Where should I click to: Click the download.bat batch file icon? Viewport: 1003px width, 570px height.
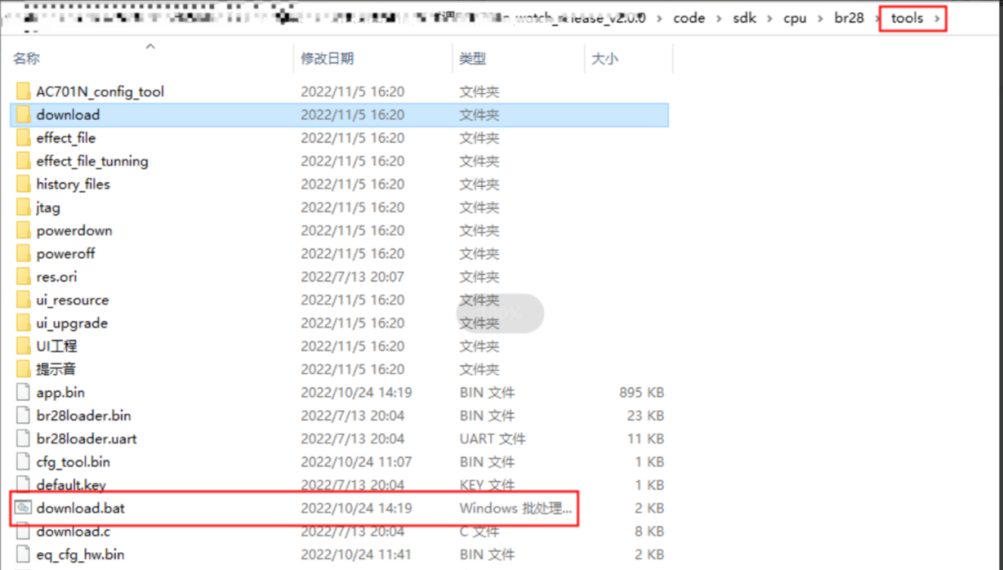[x=23, y=508]
